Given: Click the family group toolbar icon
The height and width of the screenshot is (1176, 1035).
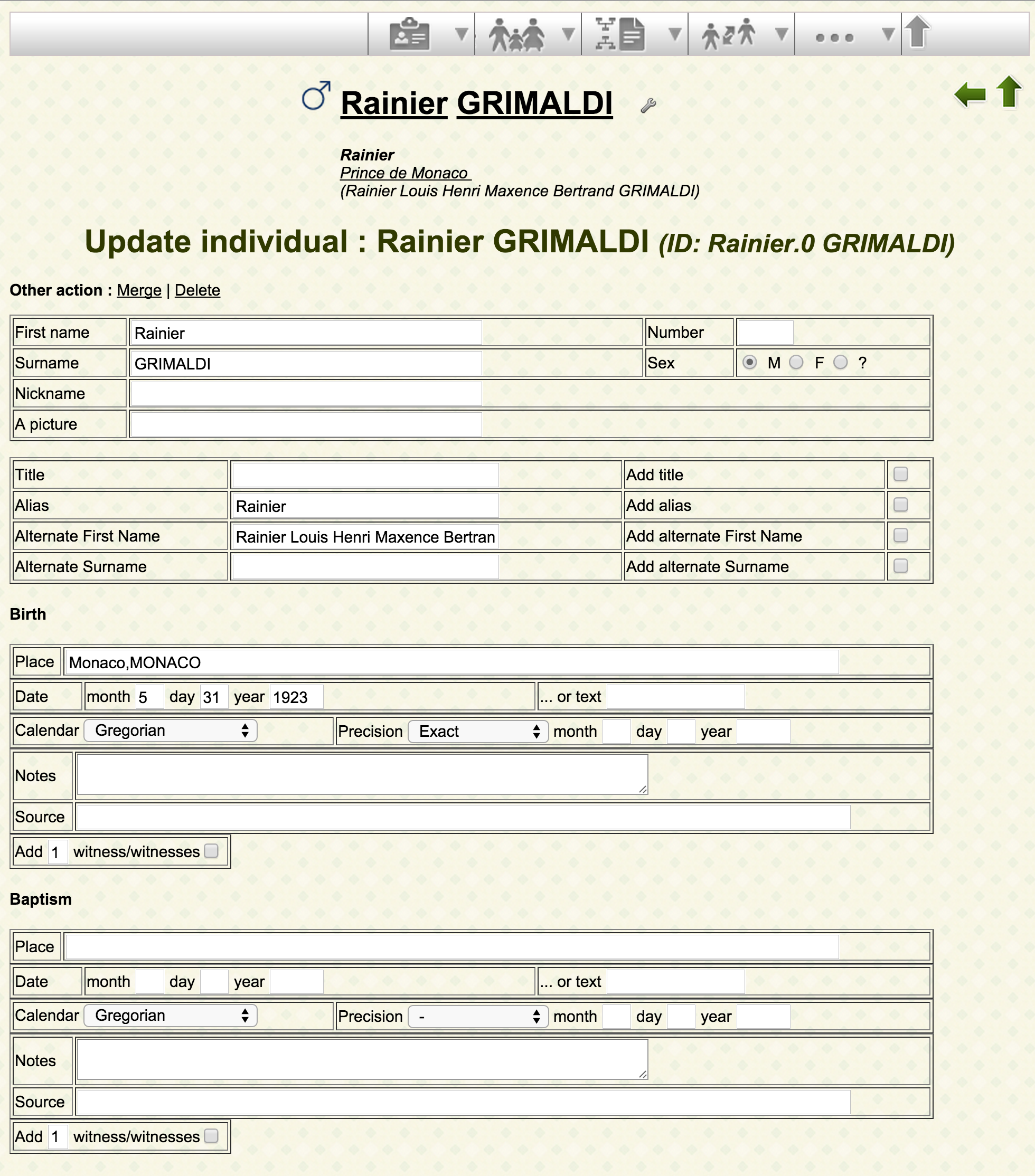Looking at the screenshot, I should pyautogui.click(x=516, y=34).
